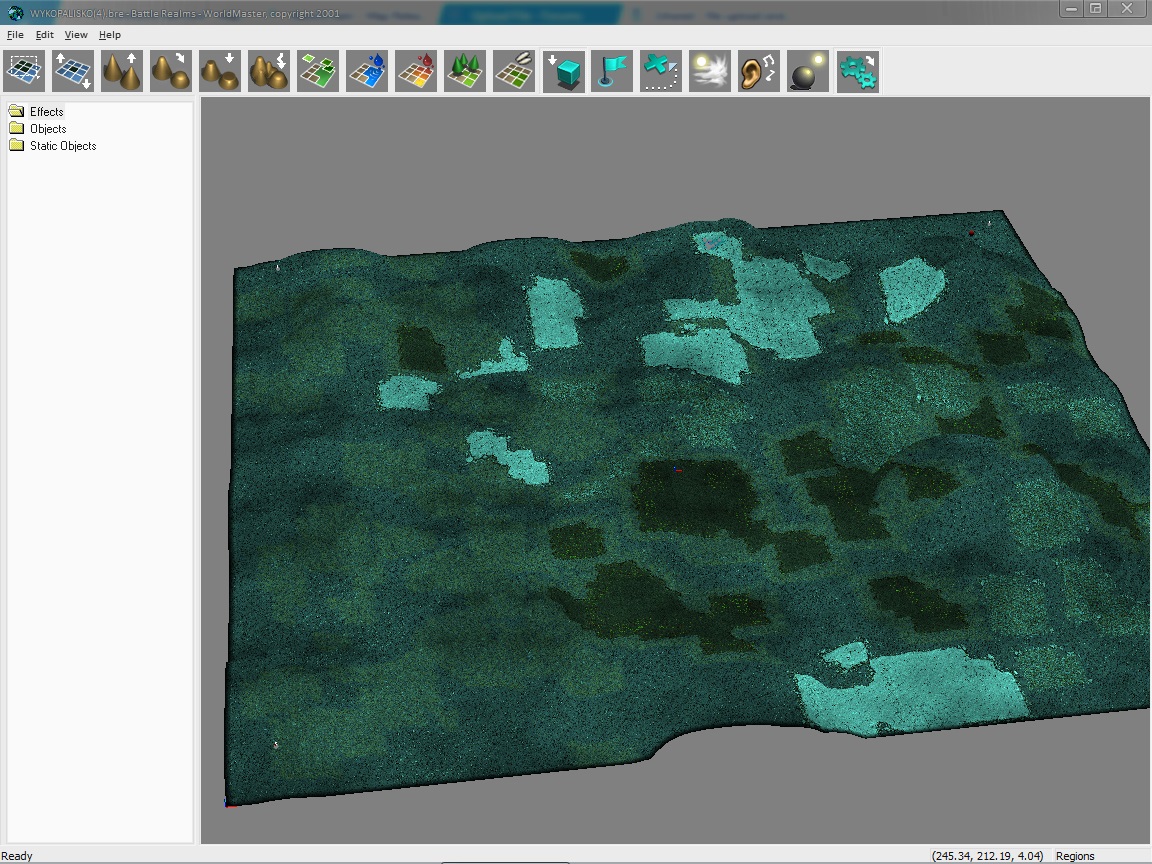Select the ear sound tool
The image size is (1152, 864).
(x=759, y=71)
